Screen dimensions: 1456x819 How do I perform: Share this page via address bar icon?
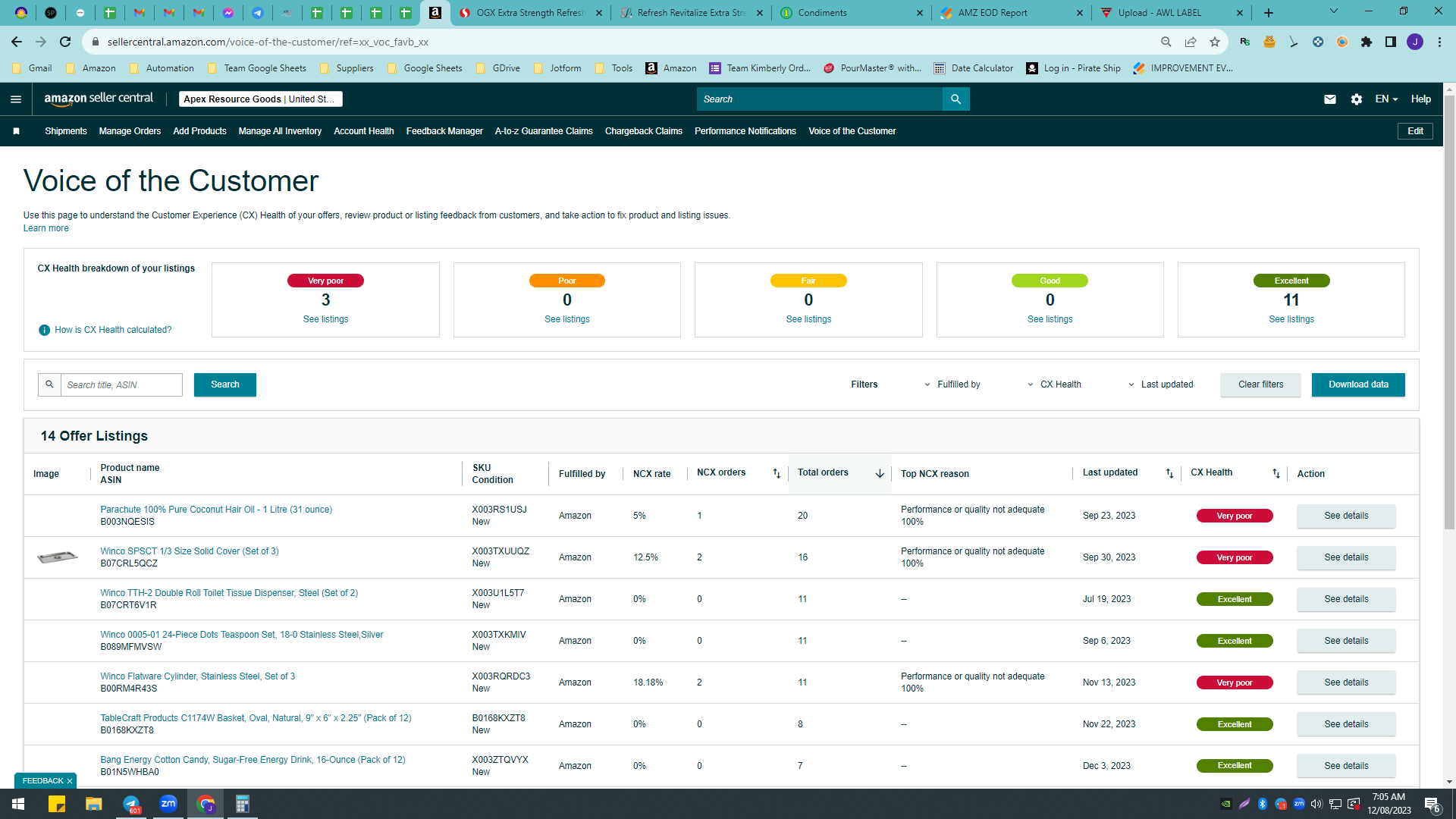[x=1191, y=42]
